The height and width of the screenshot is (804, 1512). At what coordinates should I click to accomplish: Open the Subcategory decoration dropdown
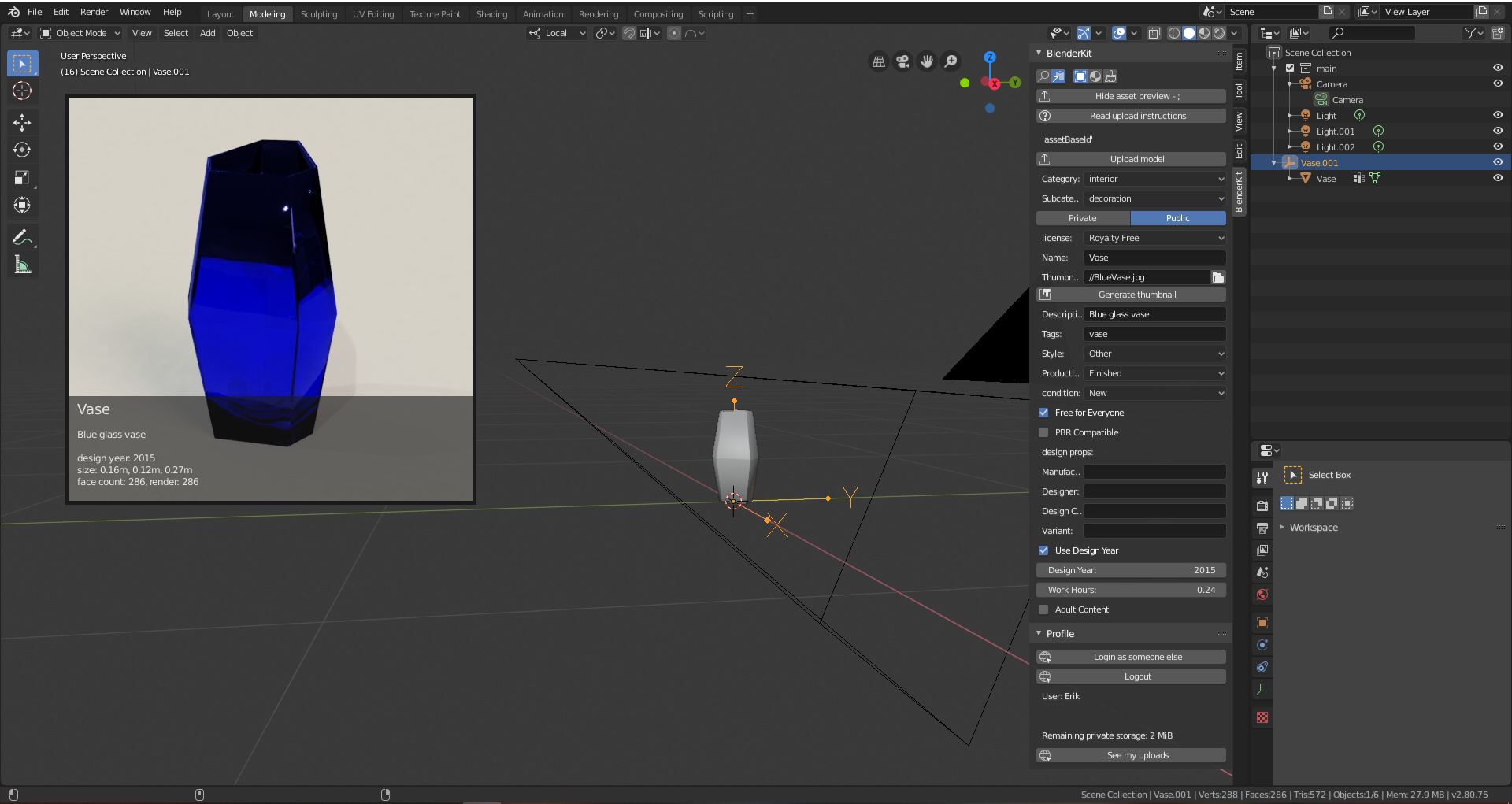point(1154,198)
